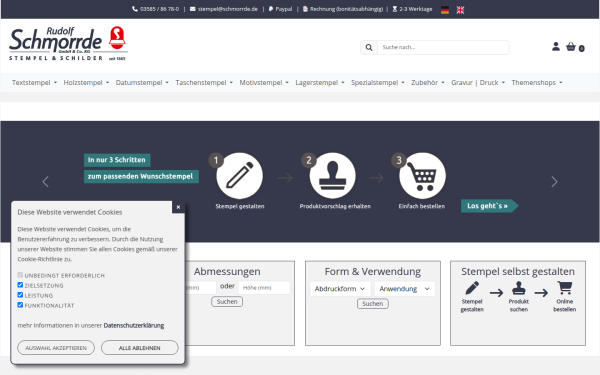600x375 pixels.
Task: Click the email envelope icon
Action: point(192,9)
